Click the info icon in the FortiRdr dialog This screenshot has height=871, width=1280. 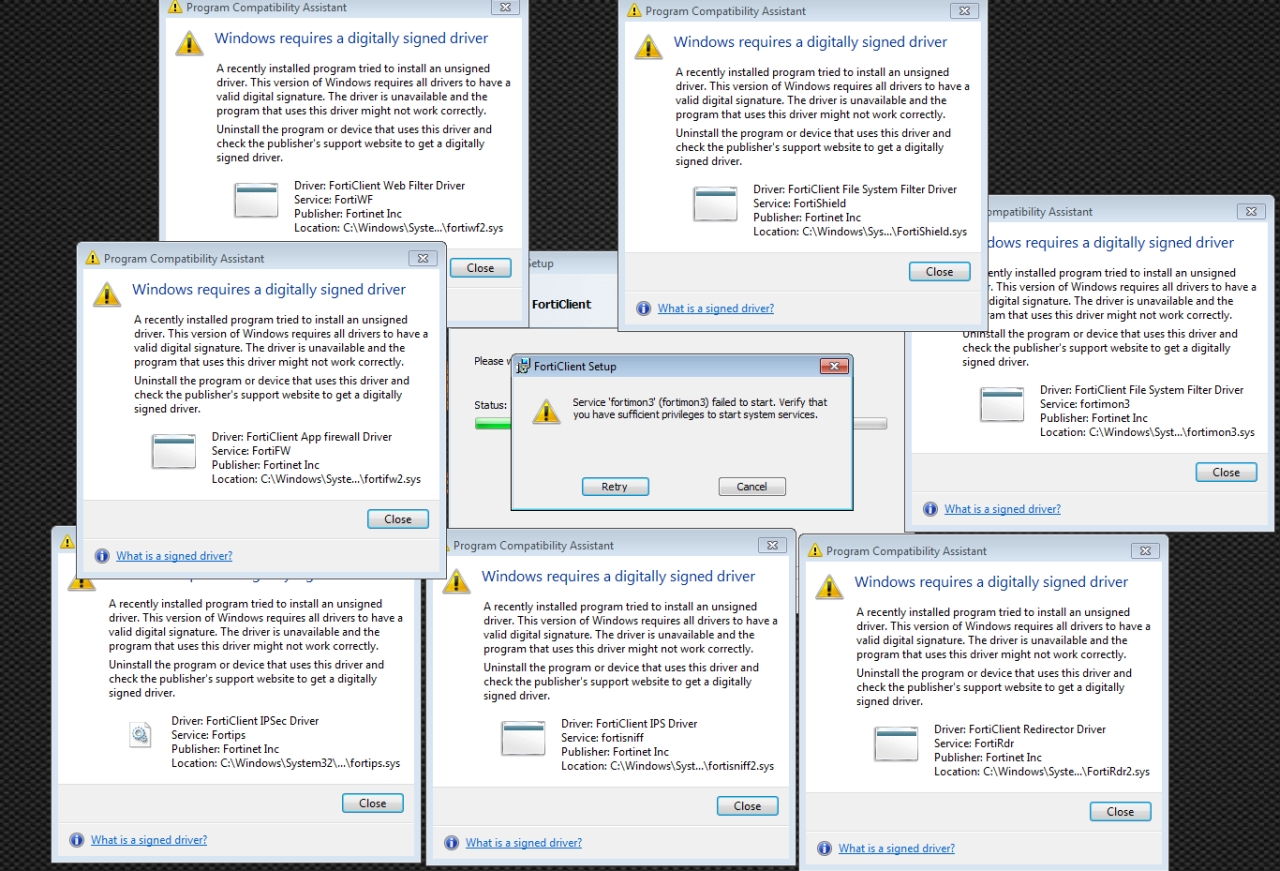tap(825, 848)
